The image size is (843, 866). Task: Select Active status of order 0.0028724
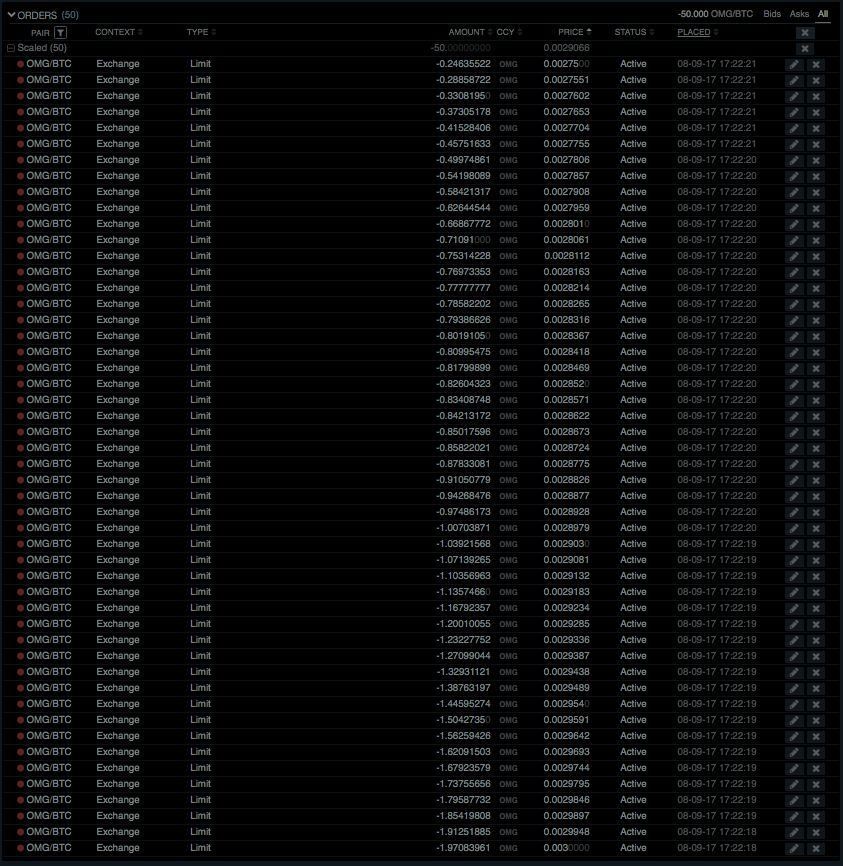pos(633,448)
